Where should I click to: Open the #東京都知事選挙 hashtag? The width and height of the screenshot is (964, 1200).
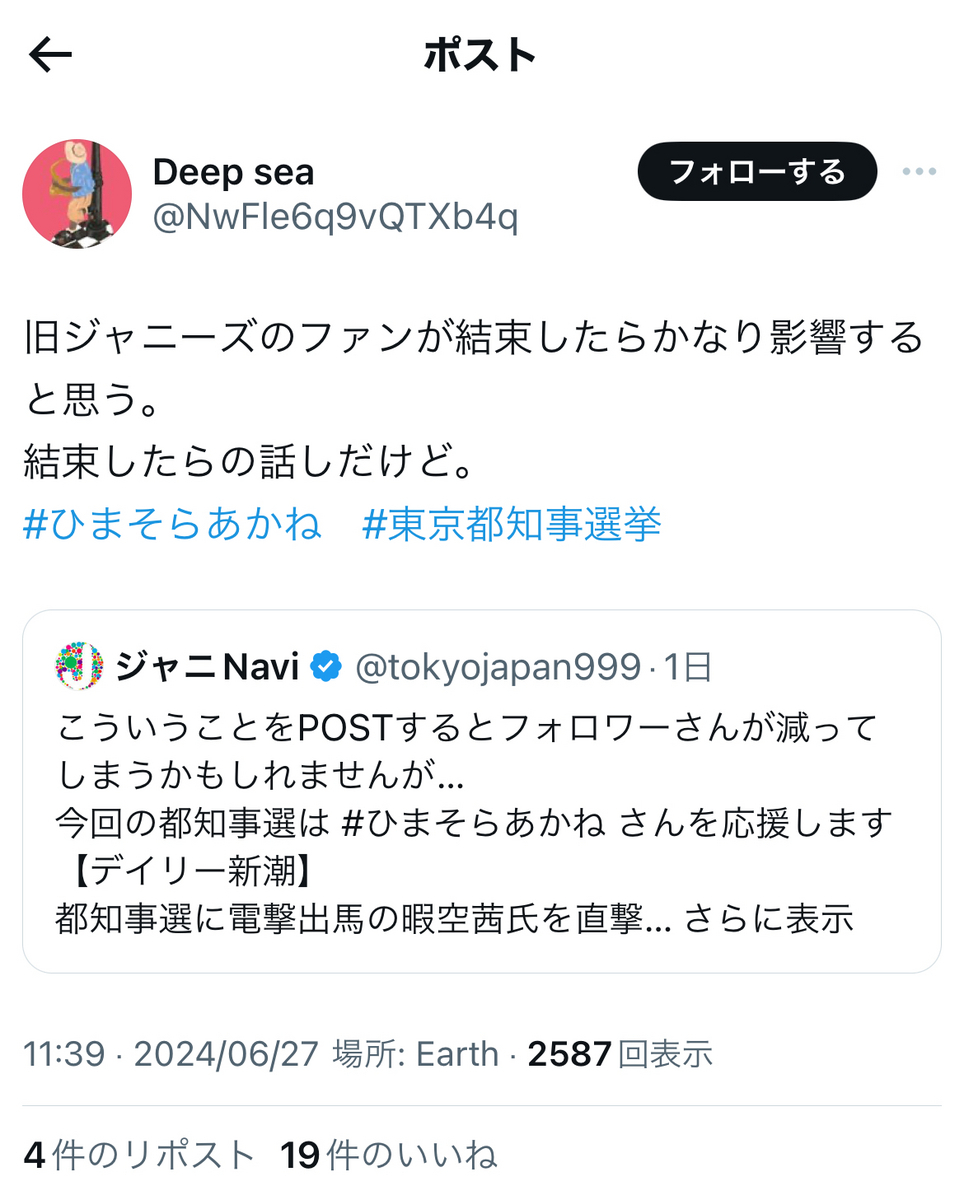(511, 524)
